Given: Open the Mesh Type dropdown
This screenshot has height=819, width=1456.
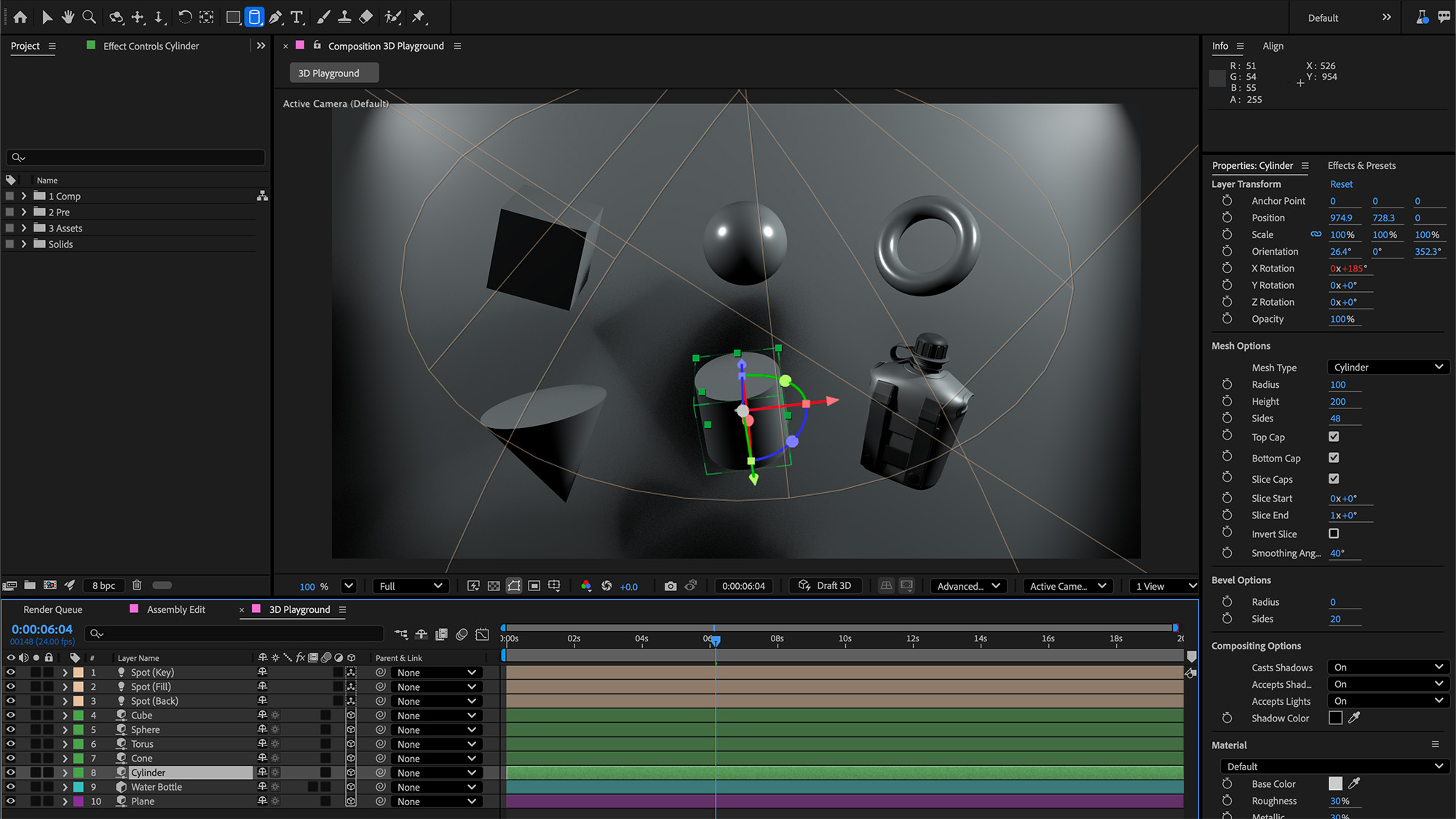Looking at the screenshot, I should 1387,367.
